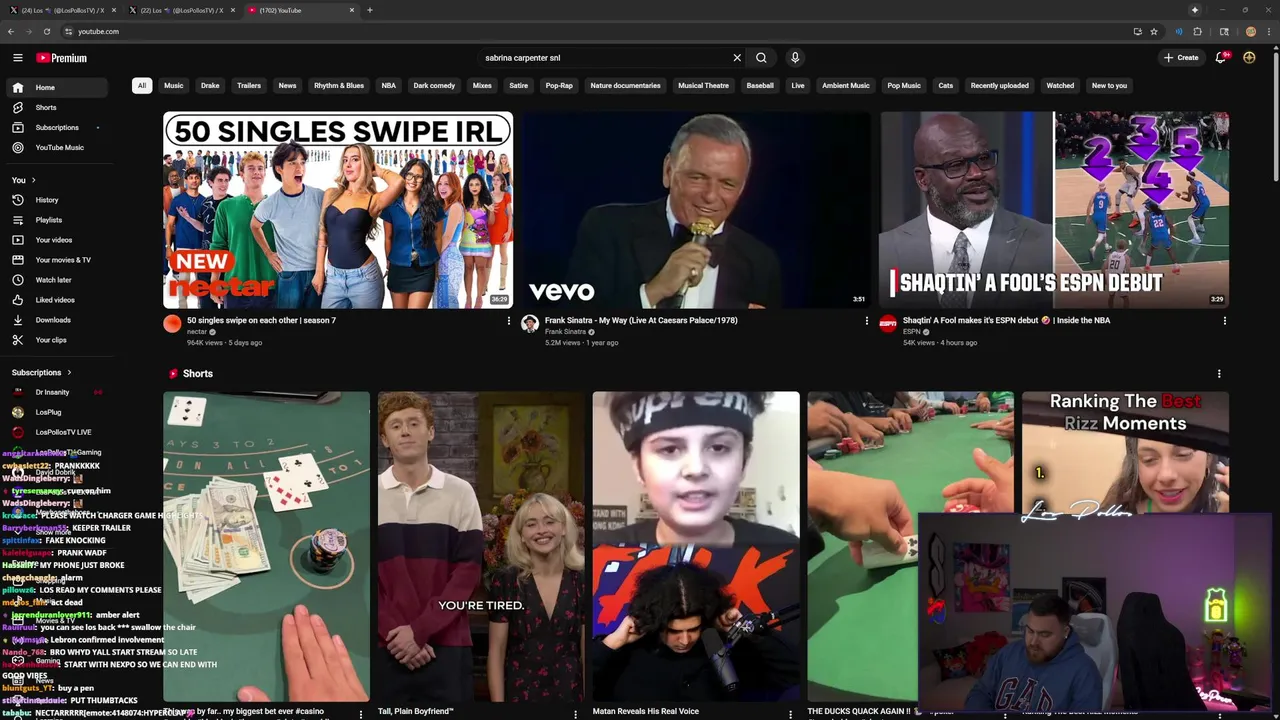The image size is (1280, 720).
Task: Switch to the (22) Los X tab
Action: 180,10
